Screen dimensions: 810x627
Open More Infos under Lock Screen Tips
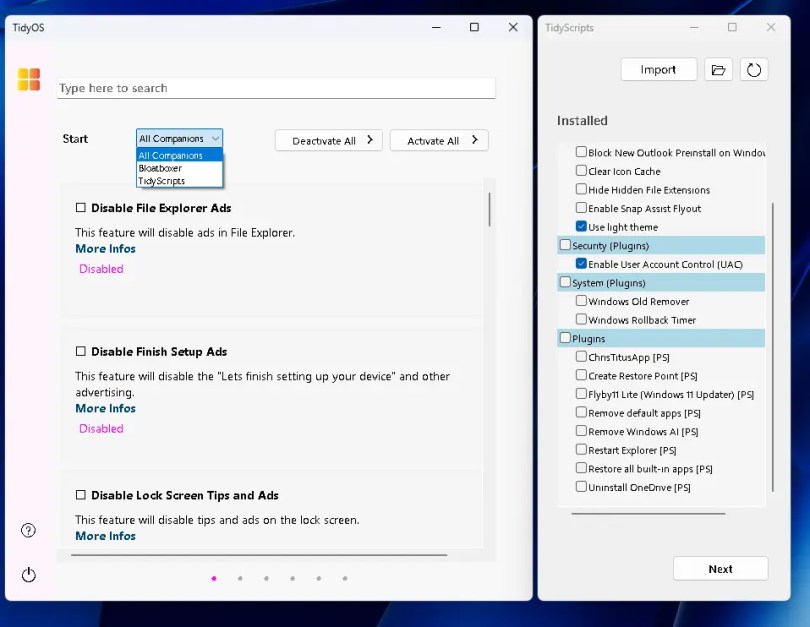105,536
